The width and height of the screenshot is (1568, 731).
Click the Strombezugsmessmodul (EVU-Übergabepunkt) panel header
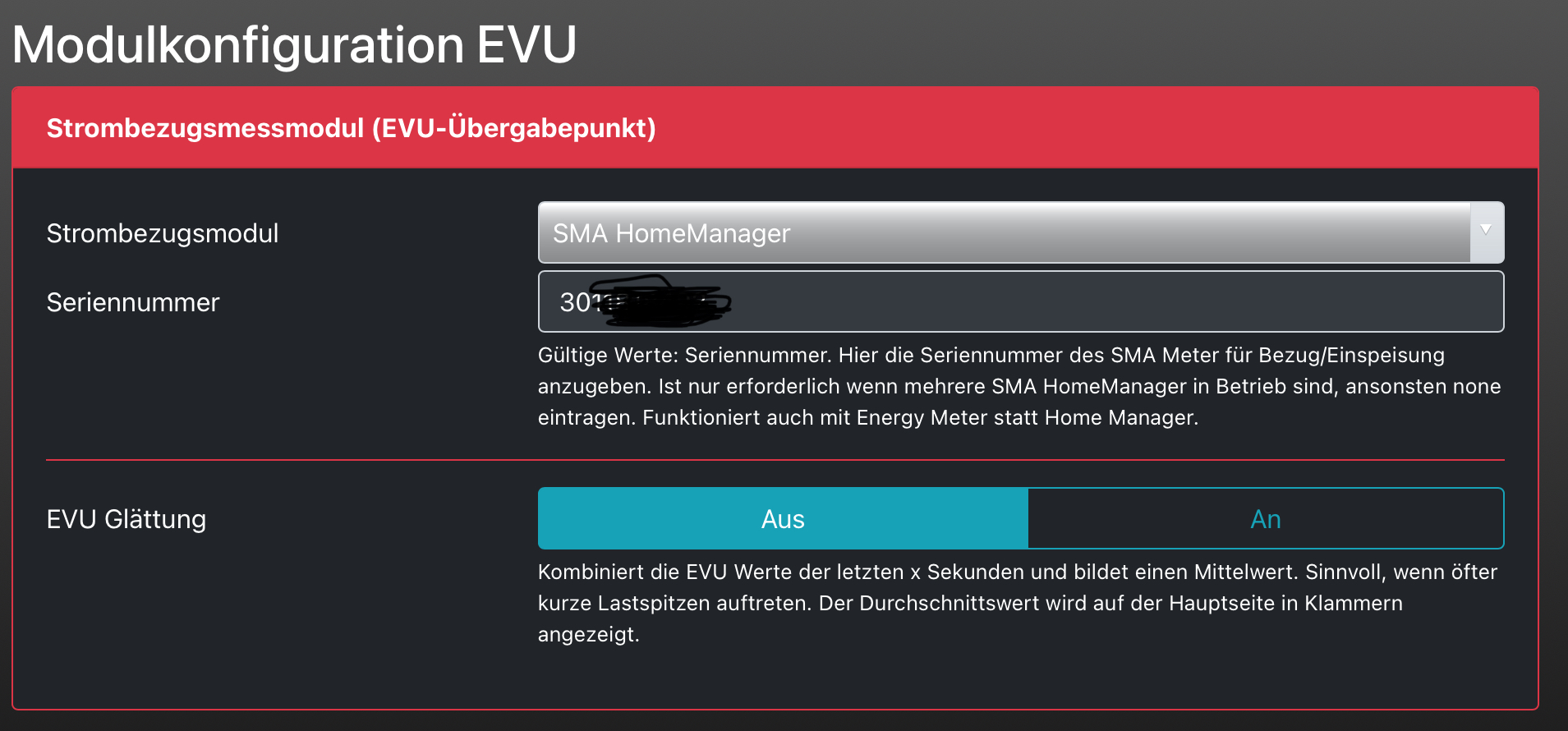click(x=352, y=128)
